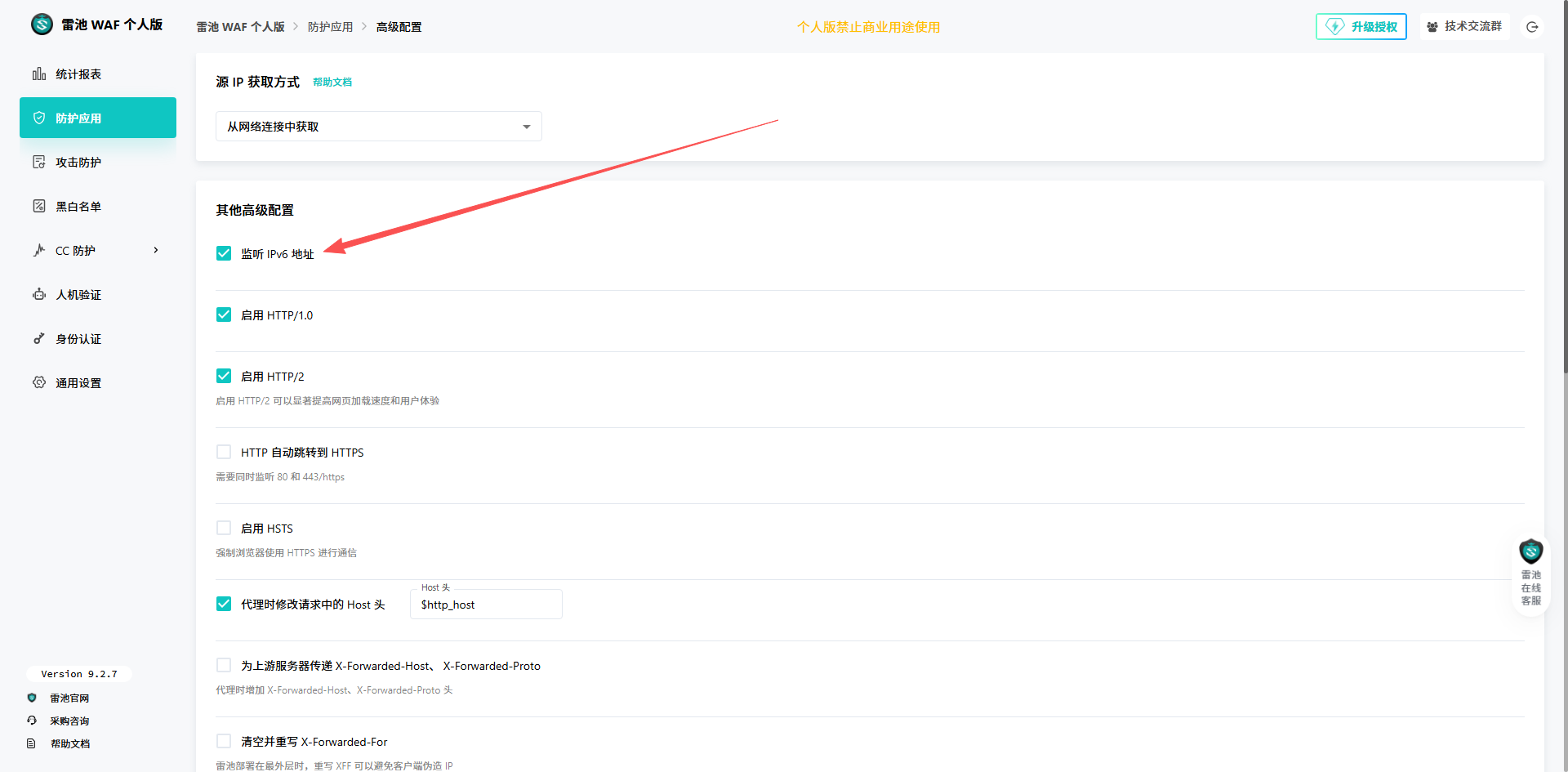Click the logout icon at top right
Image resolution: width=1568 pixels, height=772 pixels.
(1532, 27)
